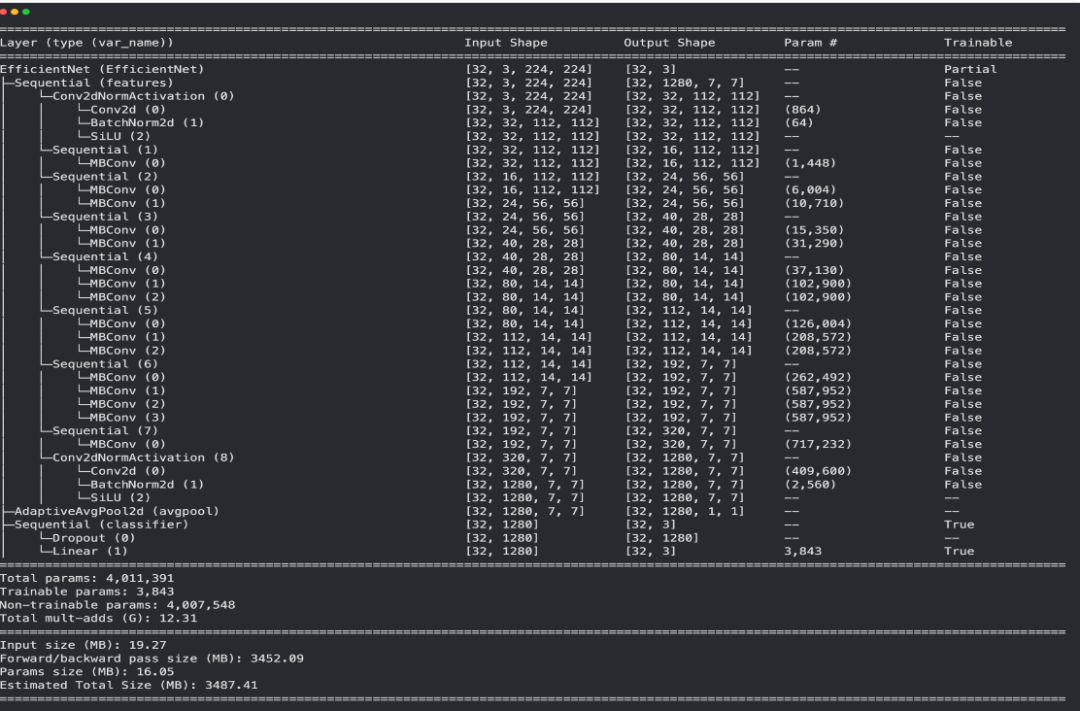1080x711 pixels.
Task: Click the 'MBConv (3)' layer name
Action: point(128,418)
